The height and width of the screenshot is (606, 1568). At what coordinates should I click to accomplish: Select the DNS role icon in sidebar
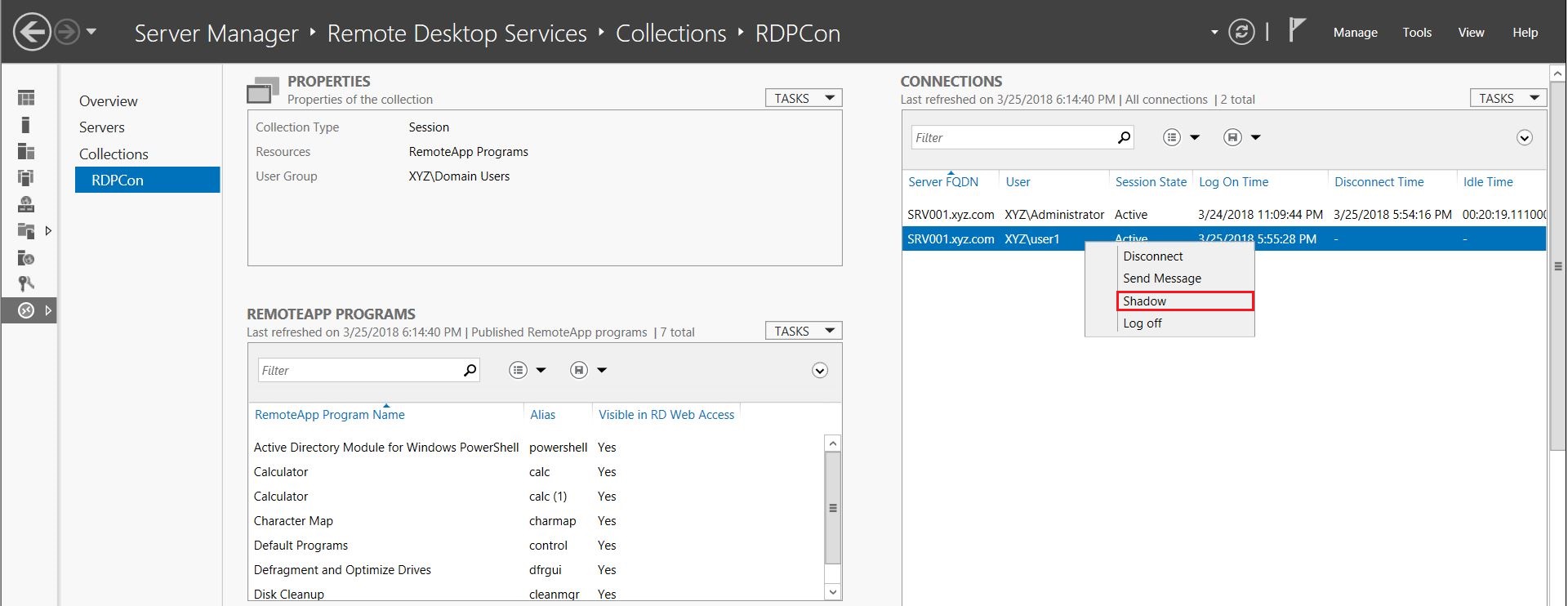point(26,204)
